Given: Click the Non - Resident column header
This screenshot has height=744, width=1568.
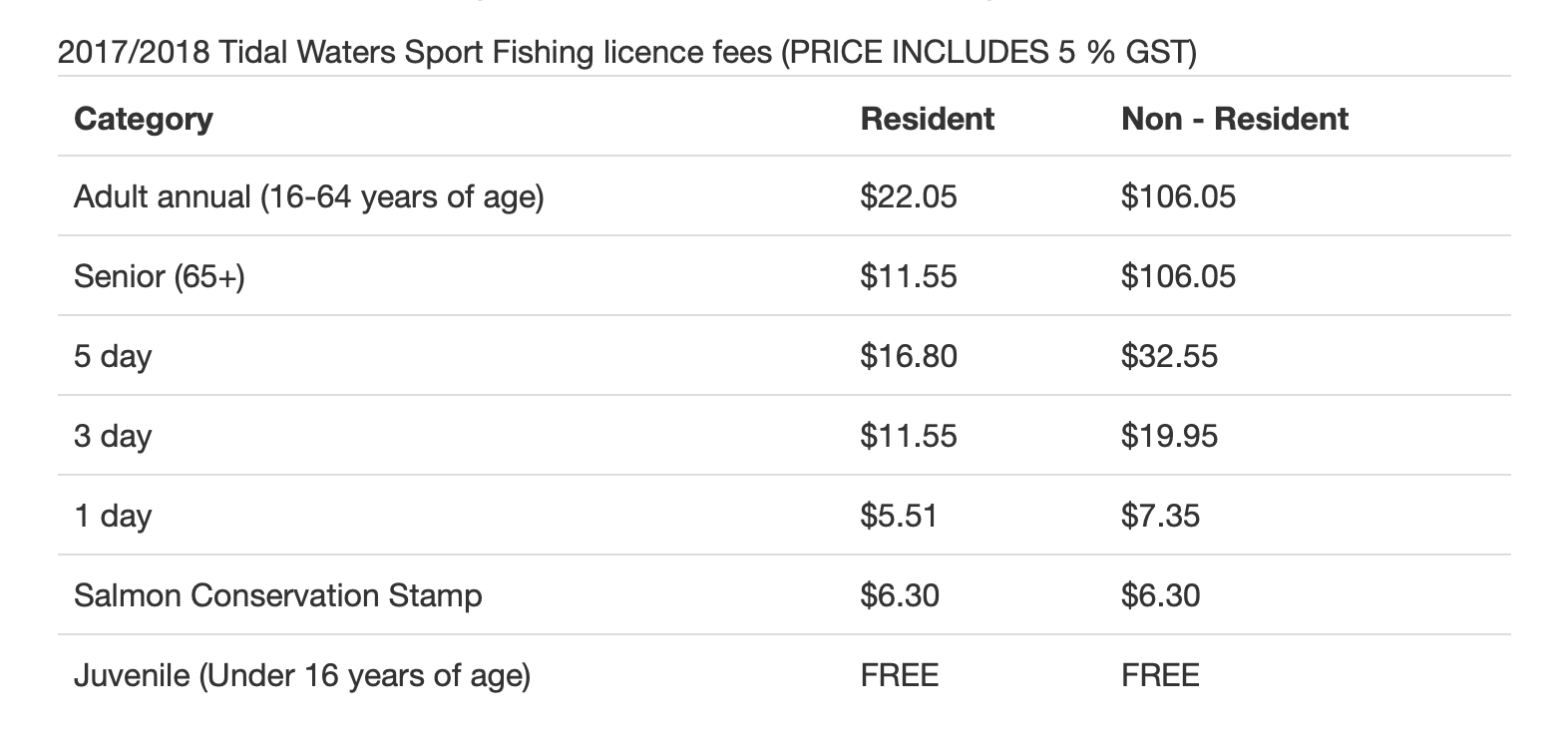Looking at the screenshot, I should point(1234,119).
